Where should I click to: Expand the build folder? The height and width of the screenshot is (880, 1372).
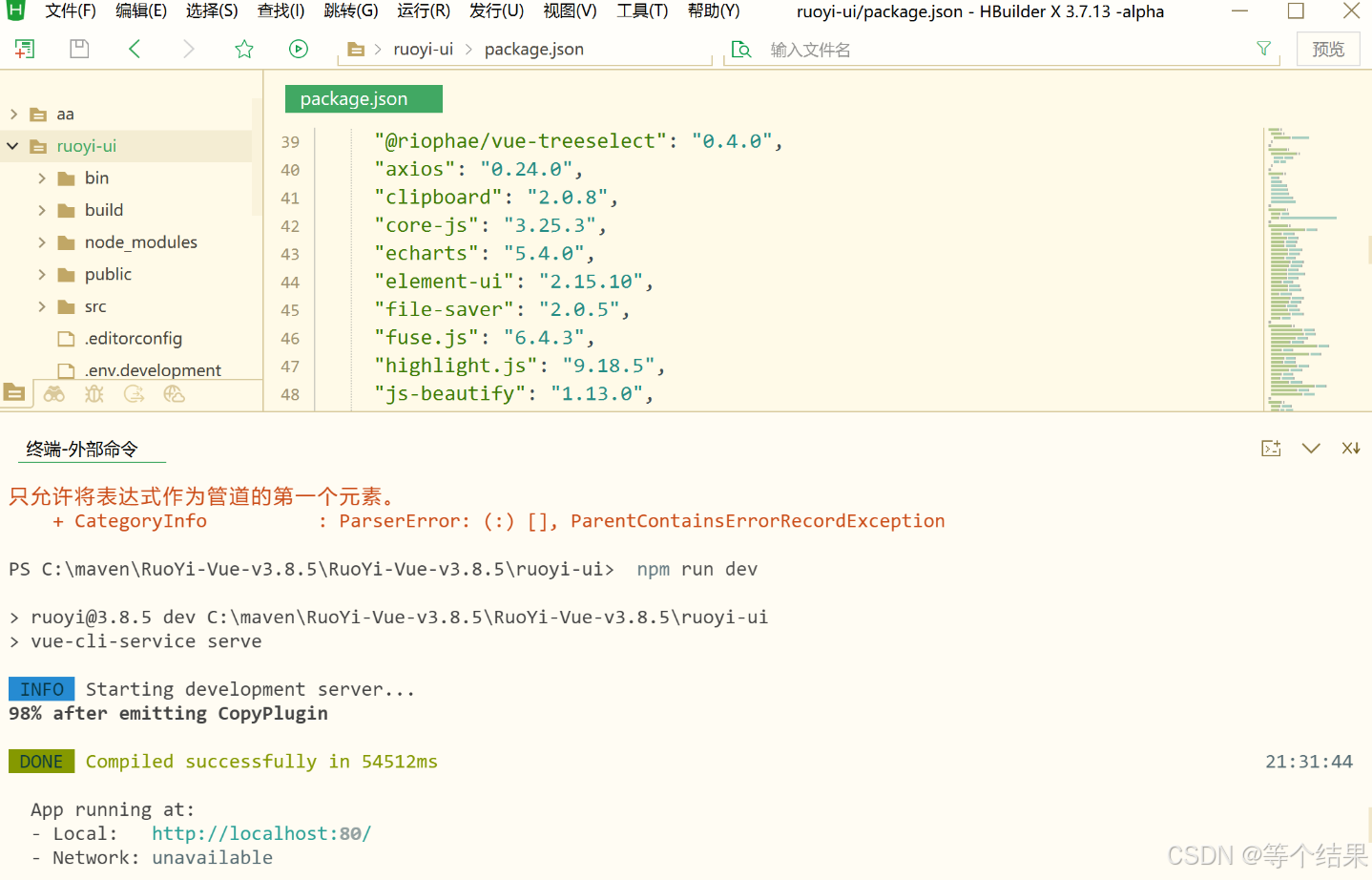point(42,210)
